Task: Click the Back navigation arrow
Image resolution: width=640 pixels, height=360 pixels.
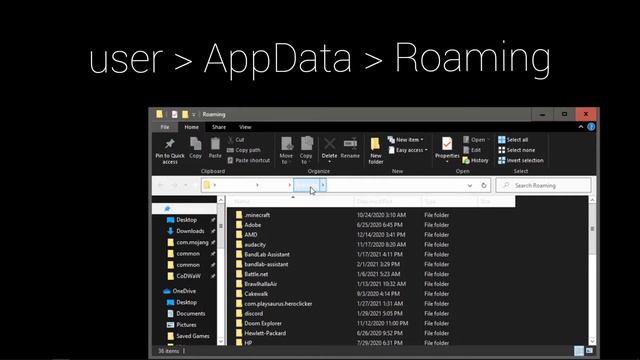Action: [160, 185]
